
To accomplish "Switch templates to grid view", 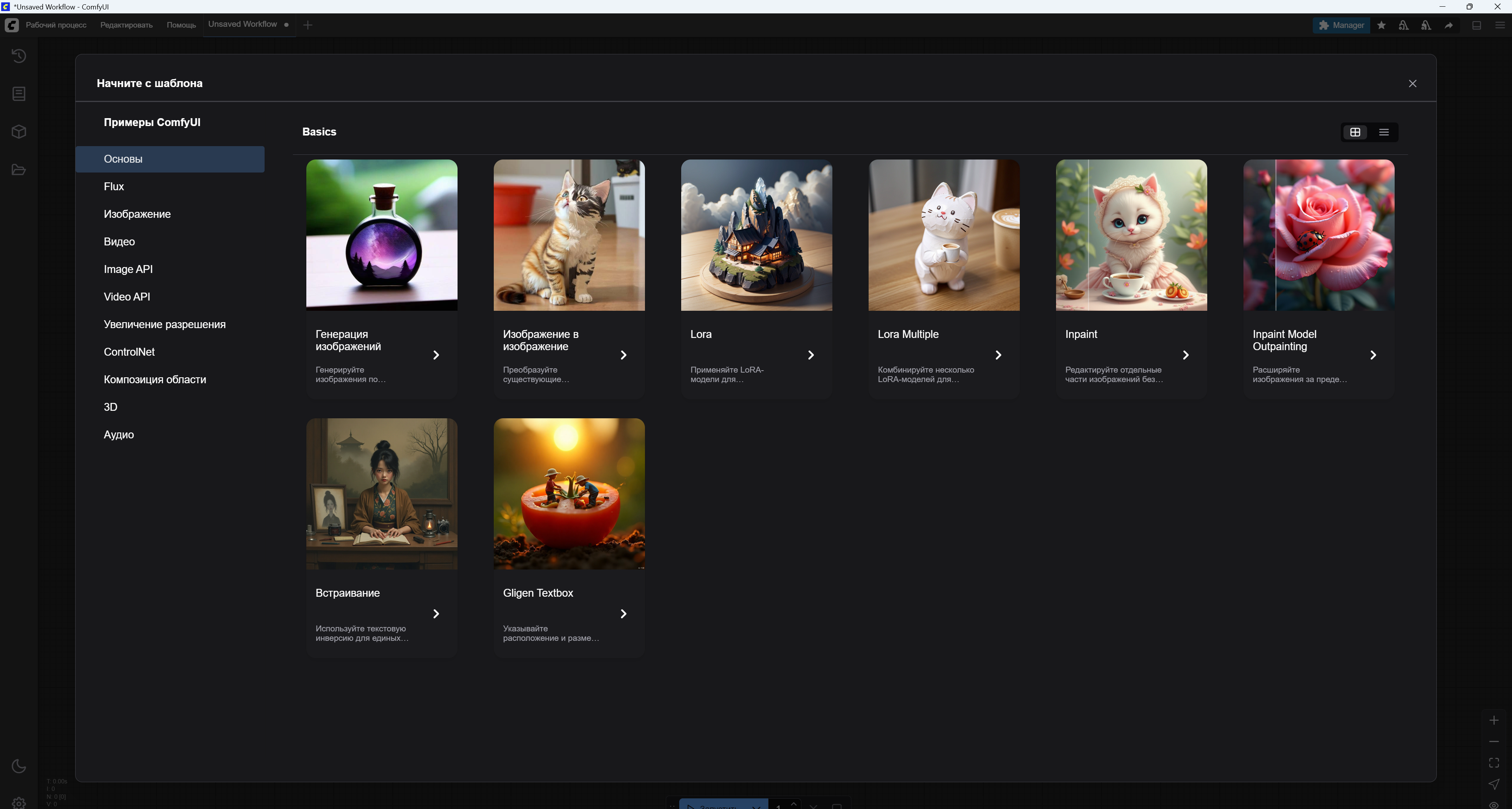I will [x=1355, y=132].
